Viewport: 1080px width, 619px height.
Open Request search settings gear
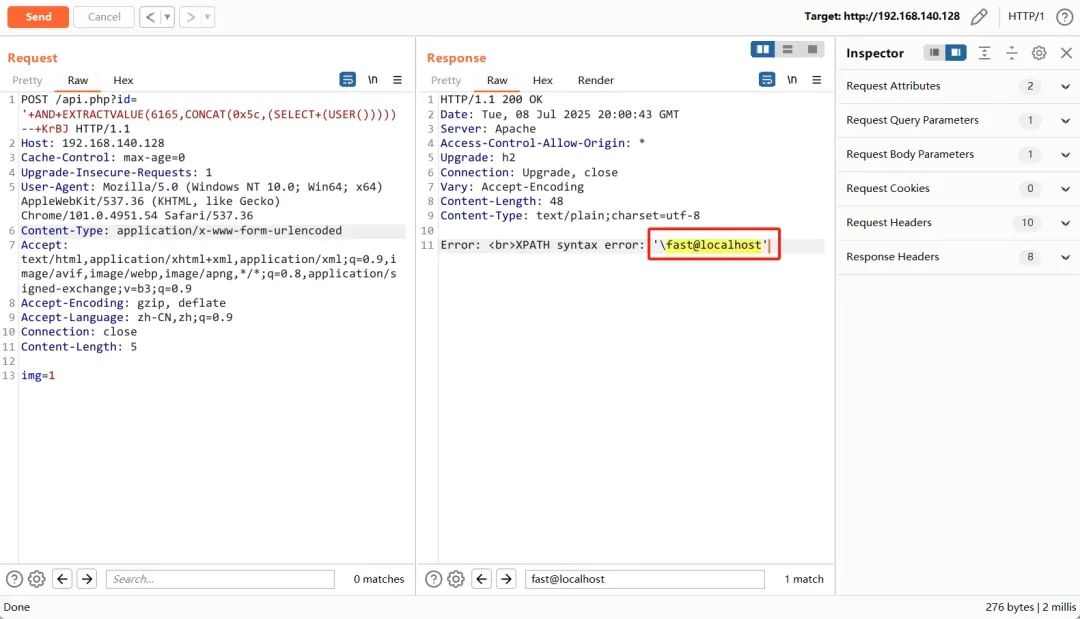click(x=37, y=579)
